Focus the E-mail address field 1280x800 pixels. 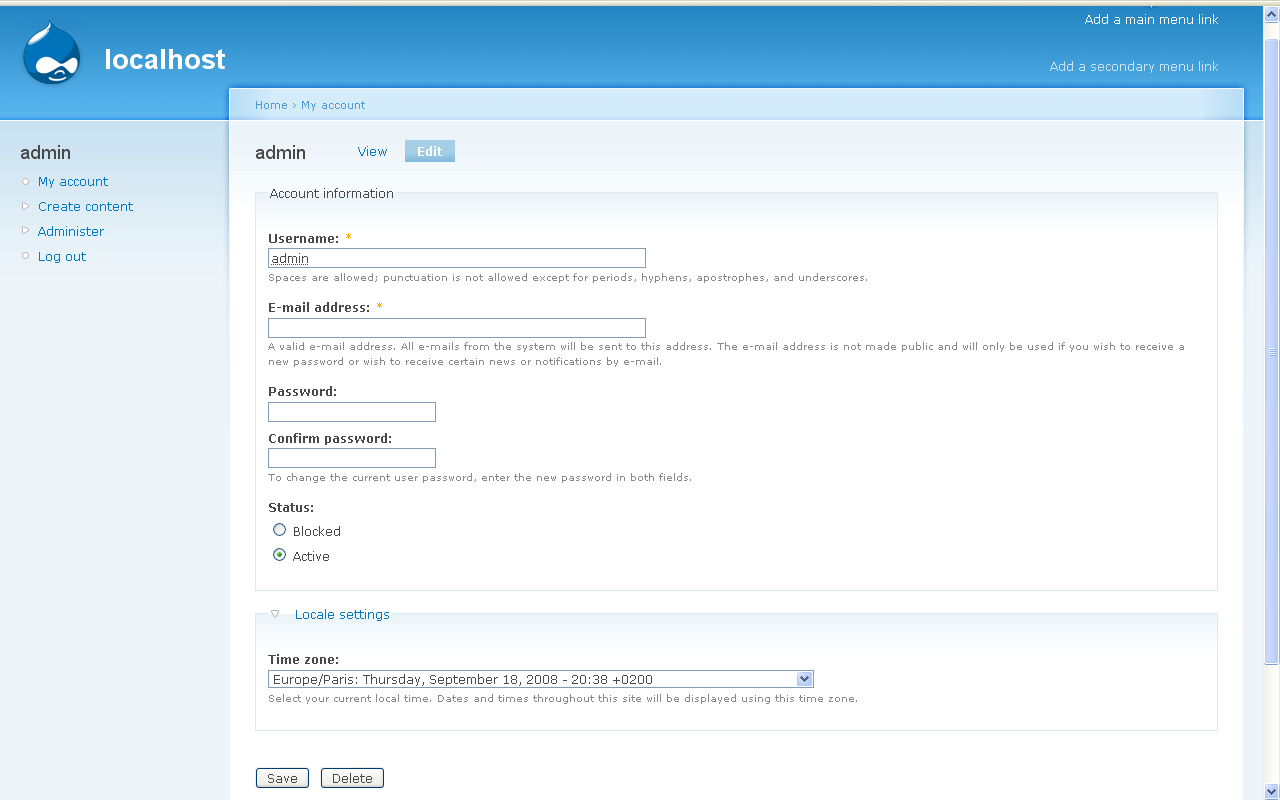pyautogui.click(x=457, y=328)
